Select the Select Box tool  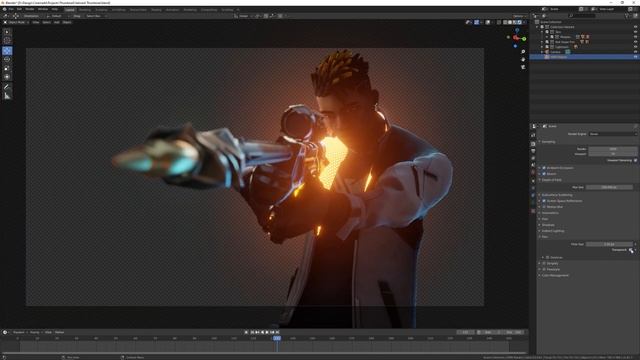pyautogui.click(x=7, y=32)
